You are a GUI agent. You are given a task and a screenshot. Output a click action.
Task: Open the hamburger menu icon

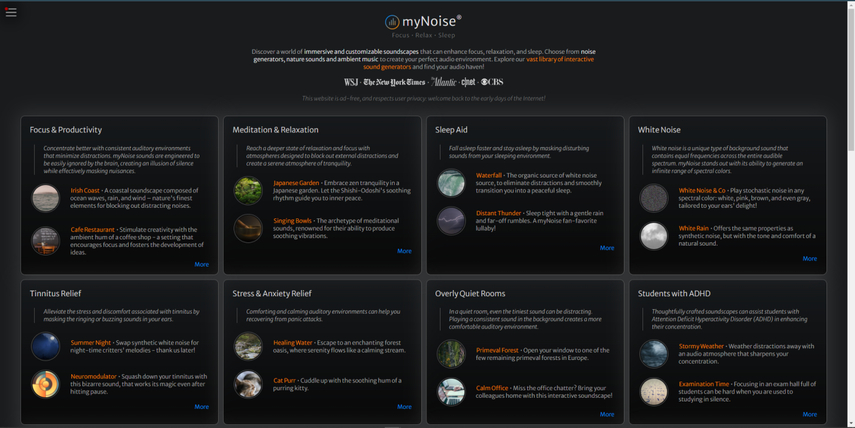click(x=11, y=12)
